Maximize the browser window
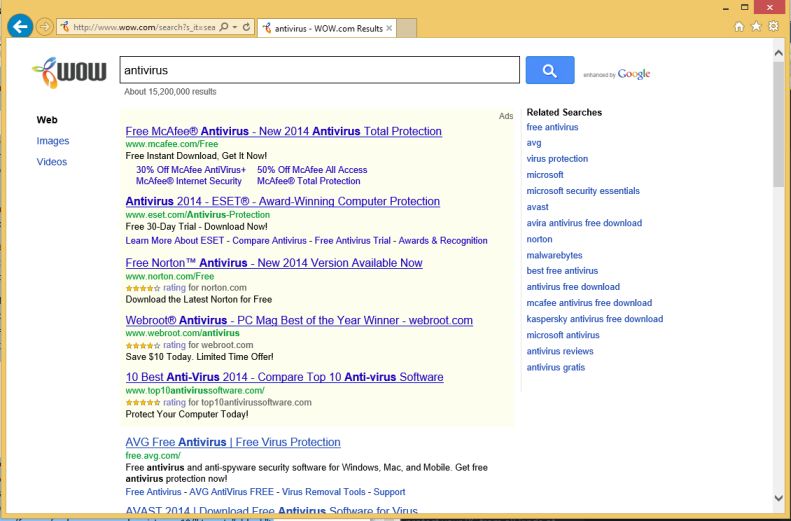Image resolution: width=791 pixels, height=521 pixels. click(x=745, y=8)
